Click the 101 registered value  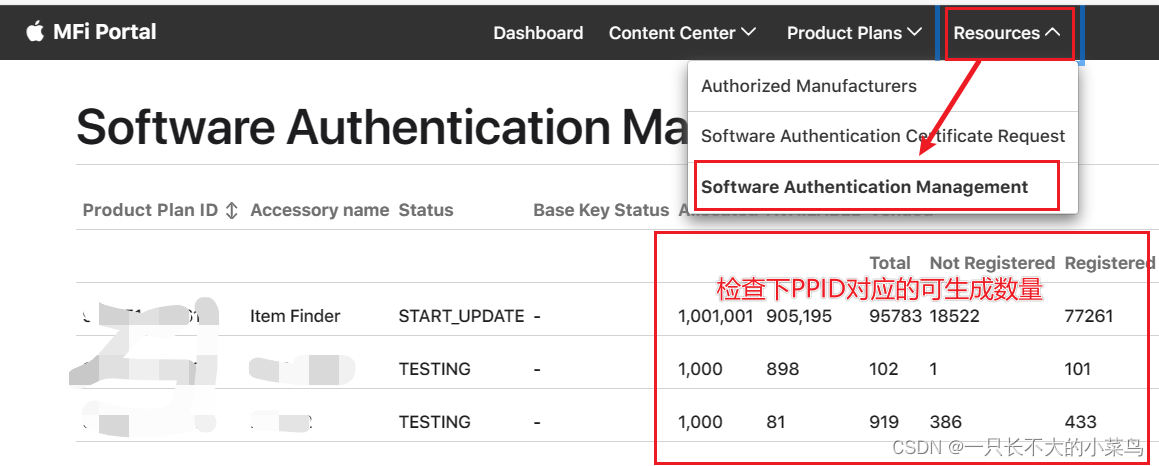pos(1078,368)
